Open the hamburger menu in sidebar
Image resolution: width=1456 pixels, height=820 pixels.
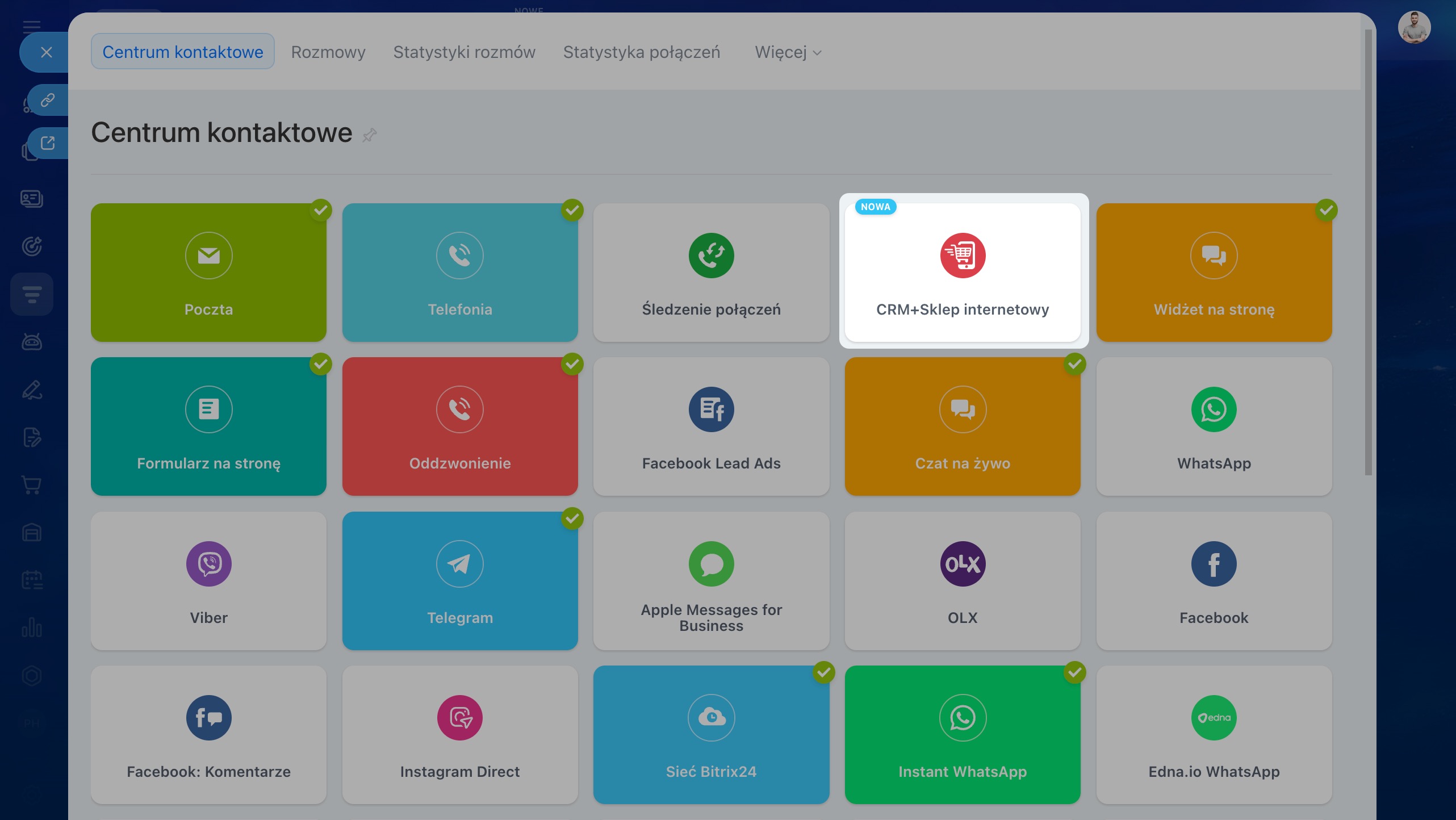(32, 26)
